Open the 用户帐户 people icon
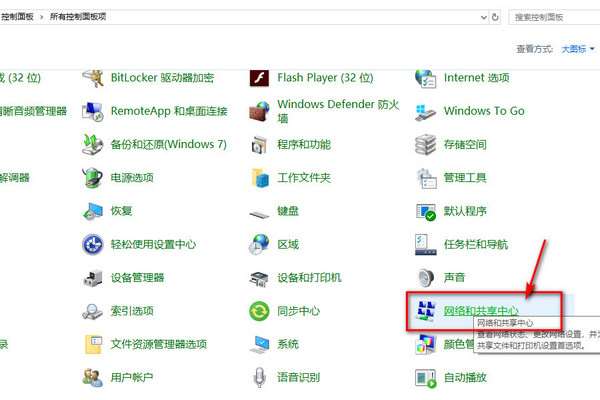Image resolution: width=600 pixels, height=400 pixels. 93,377
